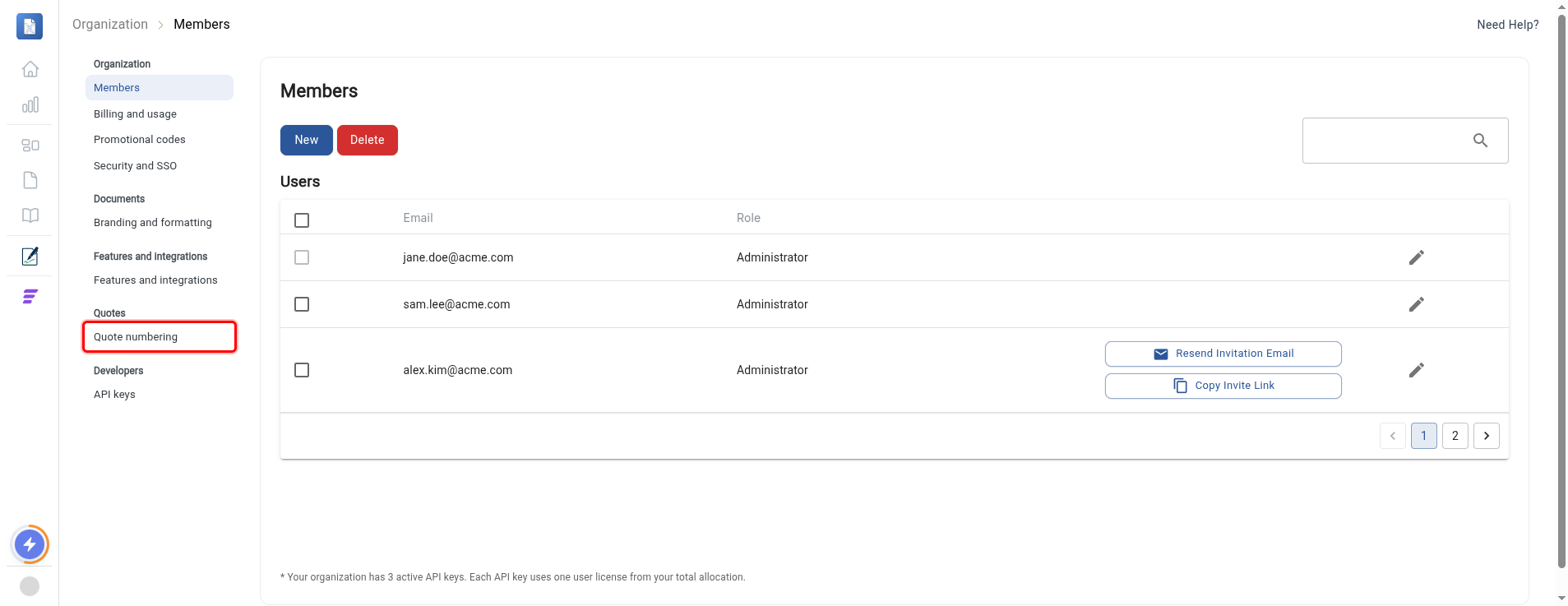1568x606 pixels.
Task: Focus the members search field
Action: point(1405,141)
